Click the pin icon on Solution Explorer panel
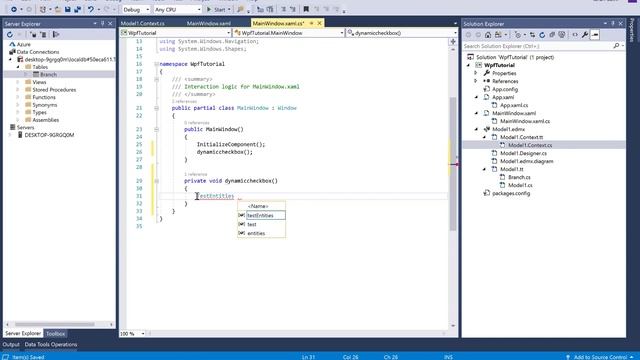The height and width of the screenshot is (360, 640). (613, 24)
